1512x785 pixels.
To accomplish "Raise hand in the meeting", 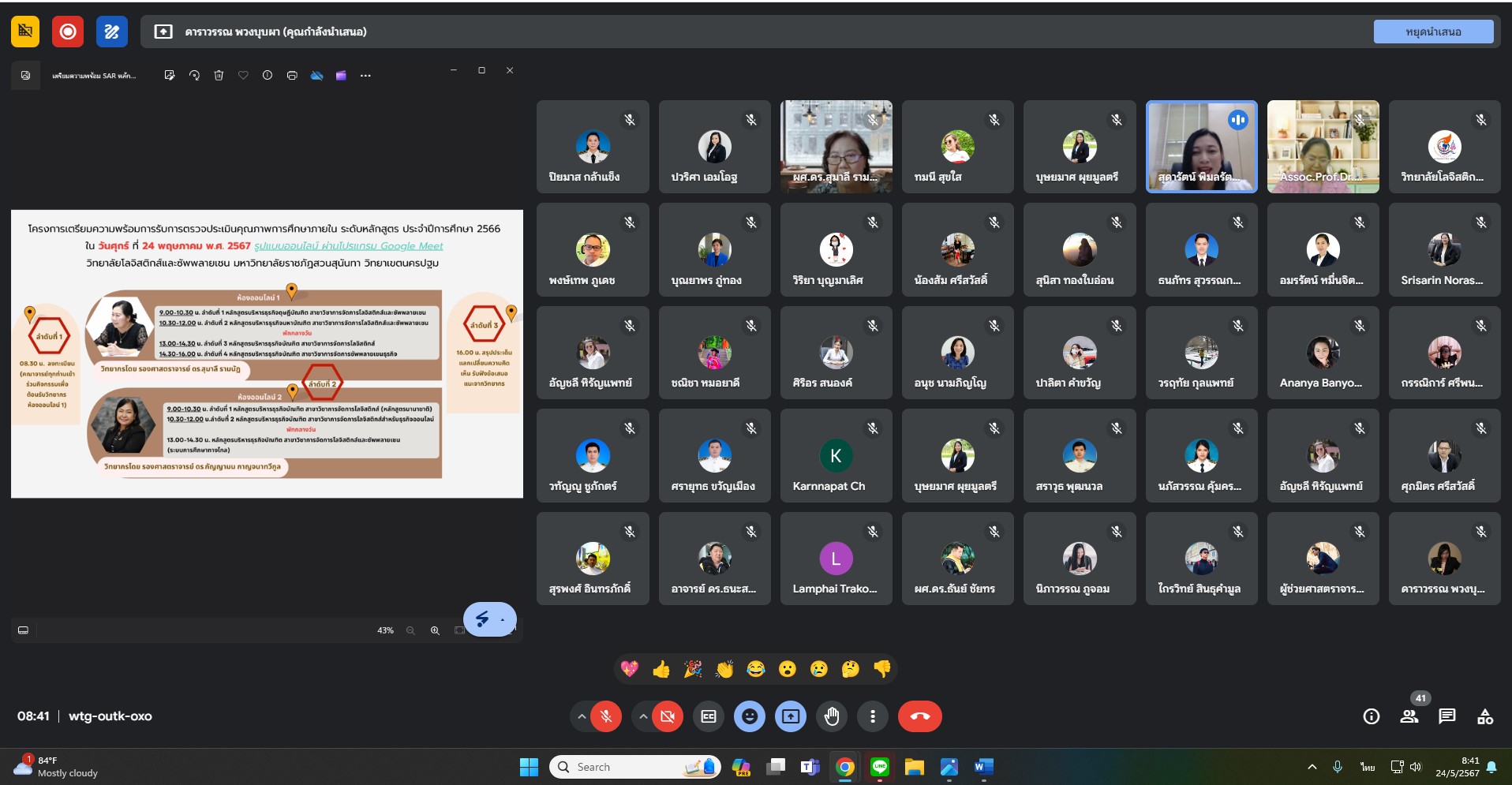I will [x=831, y=716].
